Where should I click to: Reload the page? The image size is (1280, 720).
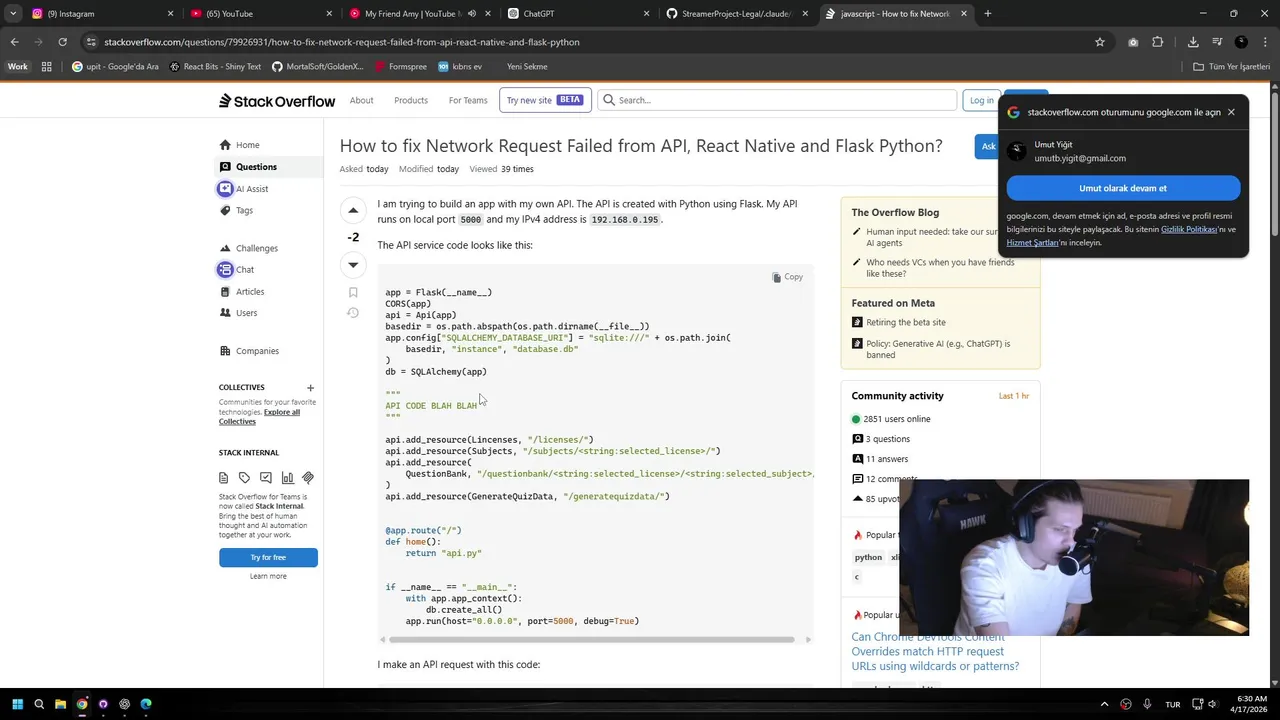[x=62, y=42]
